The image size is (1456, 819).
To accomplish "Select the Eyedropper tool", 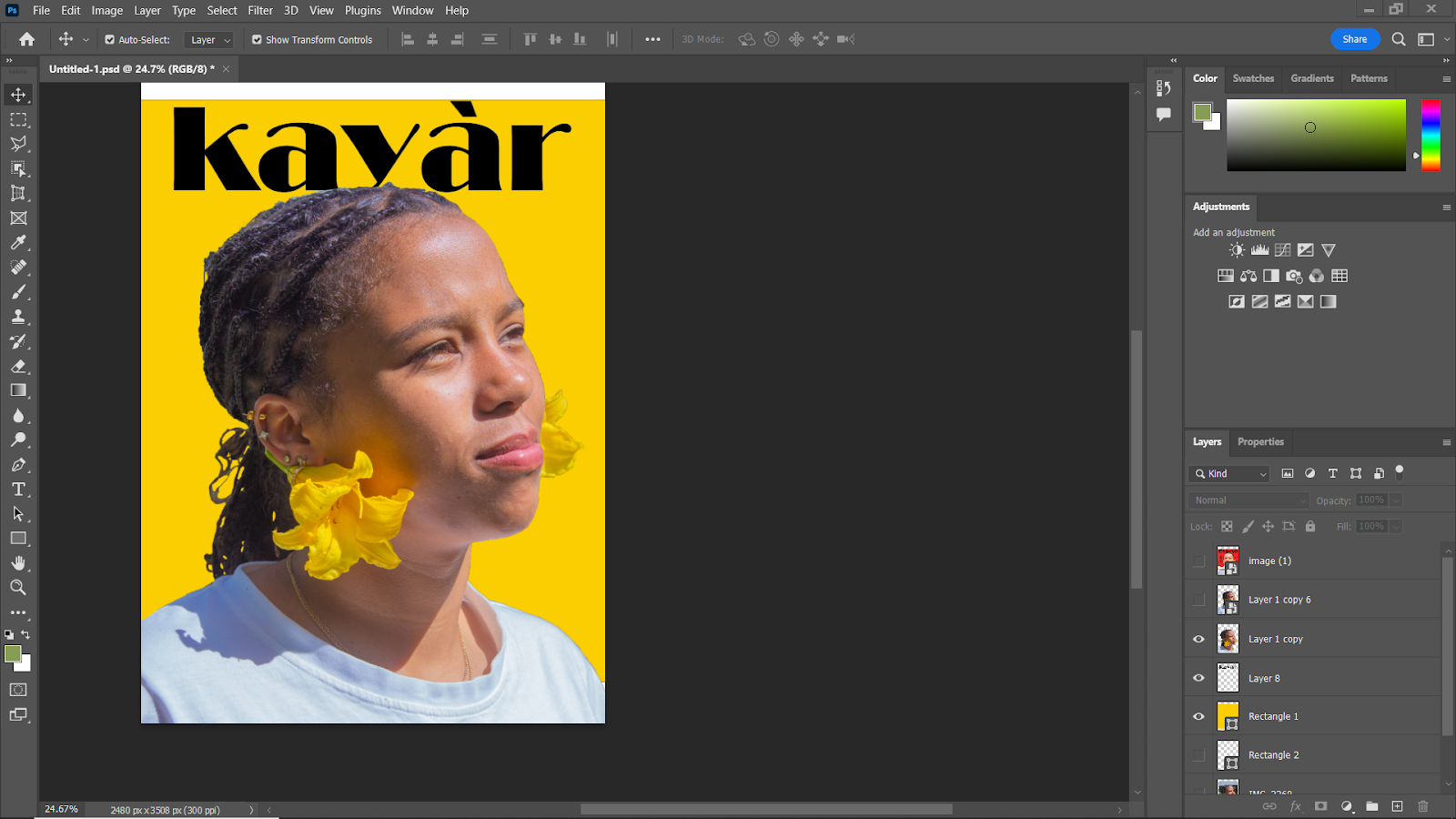I will click(x=18, y=243).
